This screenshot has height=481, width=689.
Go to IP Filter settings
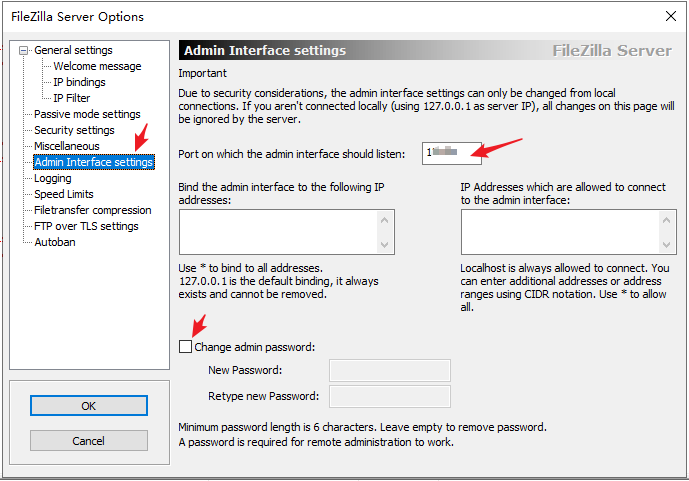click(x=72, y=98)
